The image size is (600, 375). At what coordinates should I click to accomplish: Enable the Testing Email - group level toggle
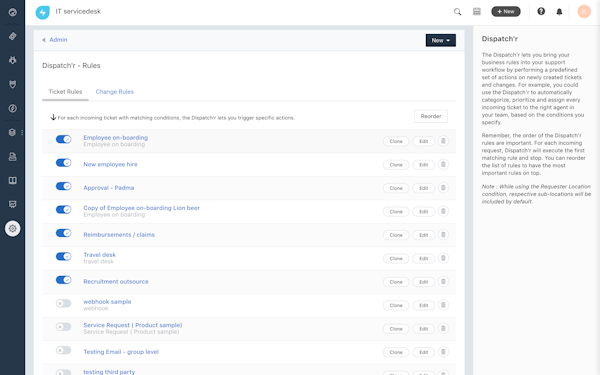click(64, 350)
